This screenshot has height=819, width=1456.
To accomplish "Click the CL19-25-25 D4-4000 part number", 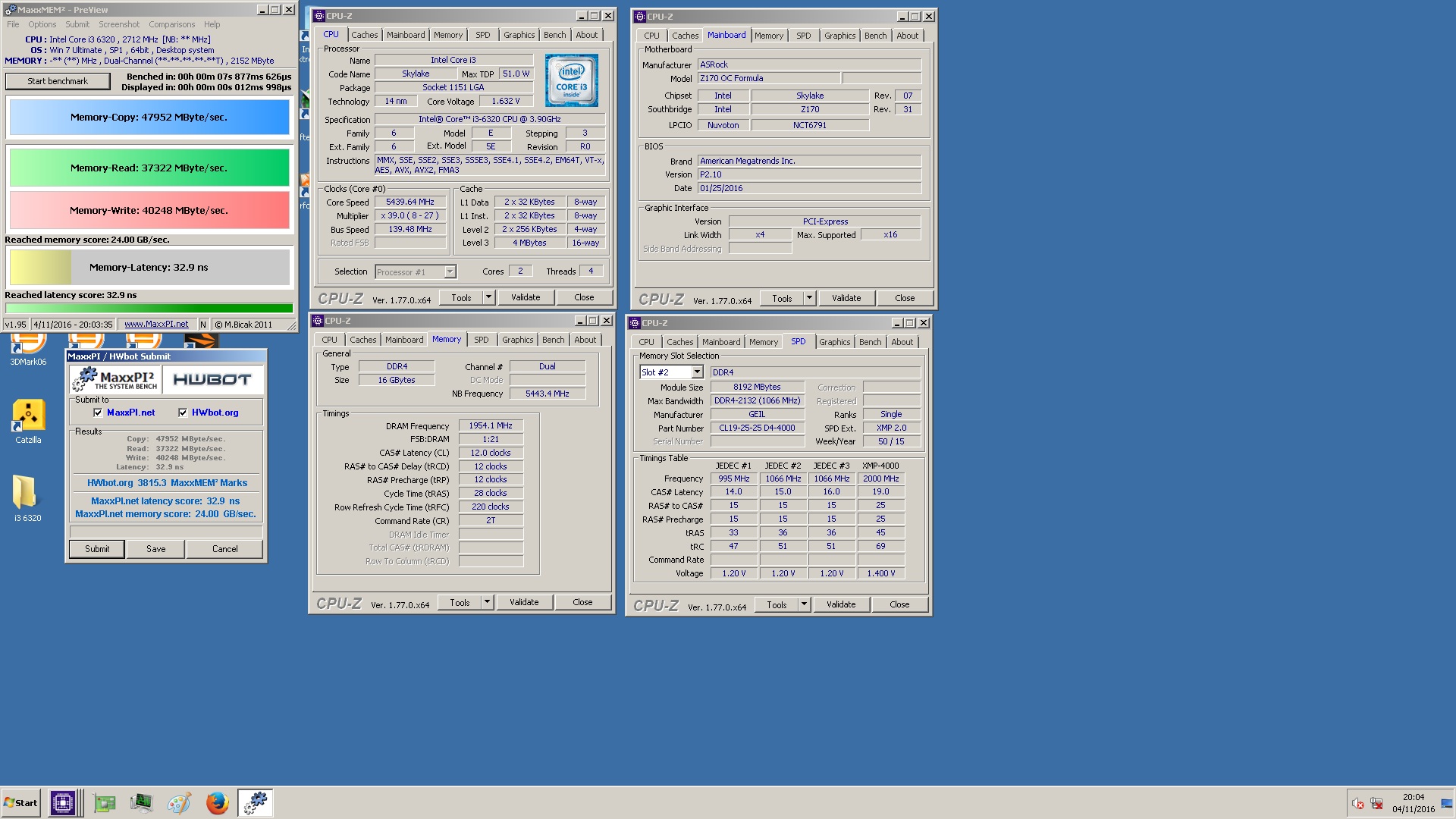I will [x=757, y=428].
